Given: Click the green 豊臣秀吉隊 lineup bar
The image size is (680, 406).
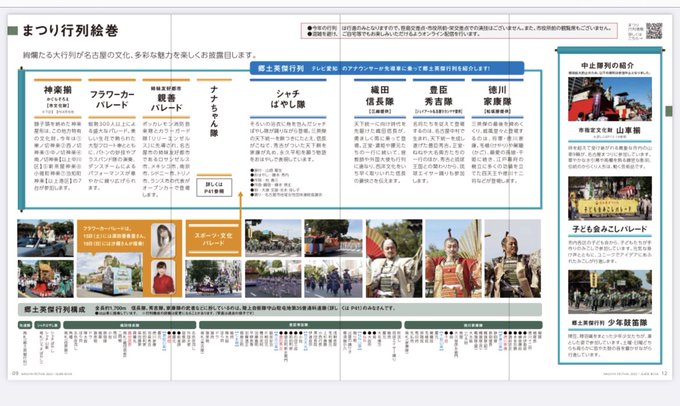Looking at the screenshot, I should [300, 325].
